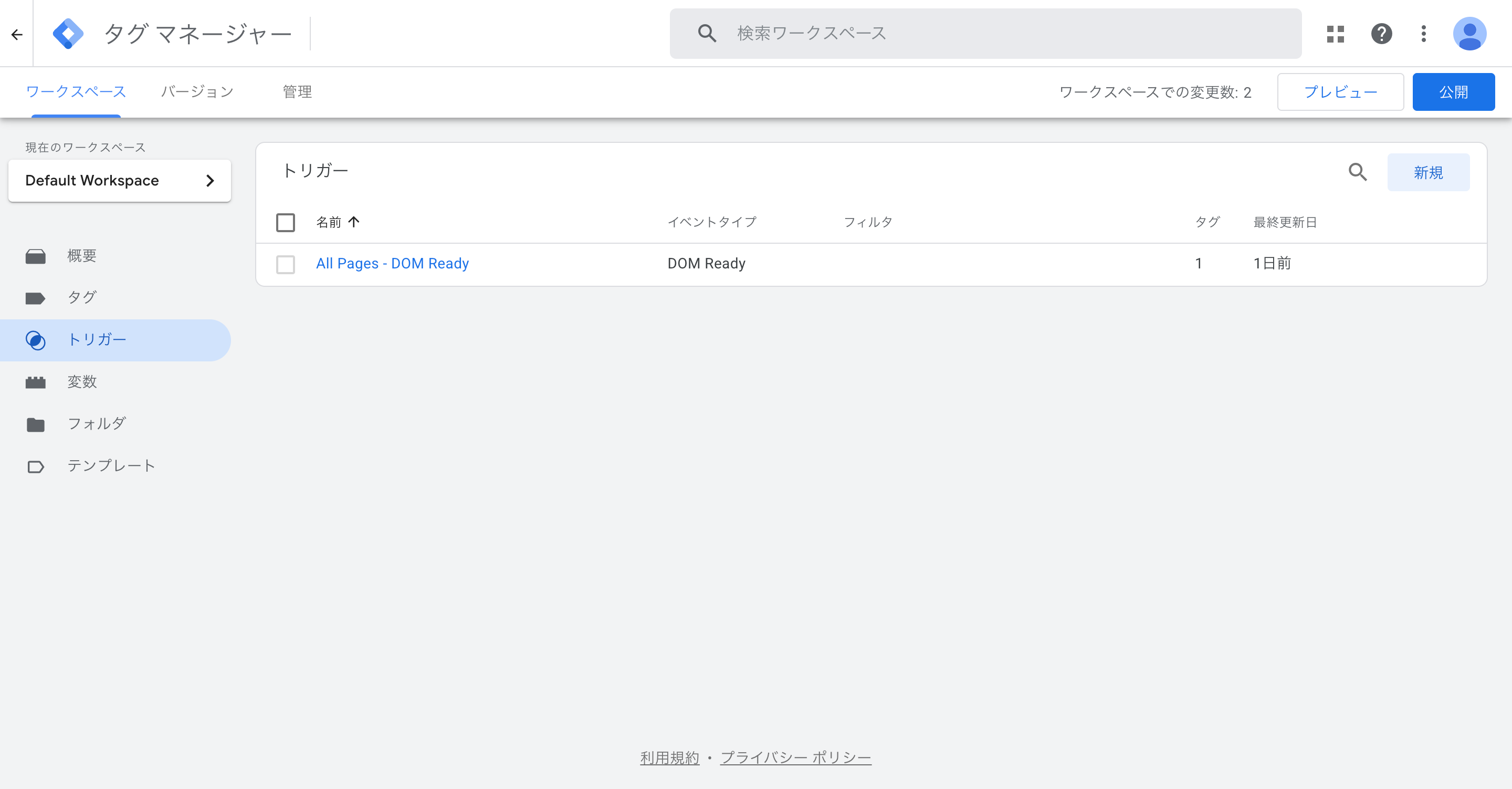Open the three-dot overflow menu

[1424, 34]
